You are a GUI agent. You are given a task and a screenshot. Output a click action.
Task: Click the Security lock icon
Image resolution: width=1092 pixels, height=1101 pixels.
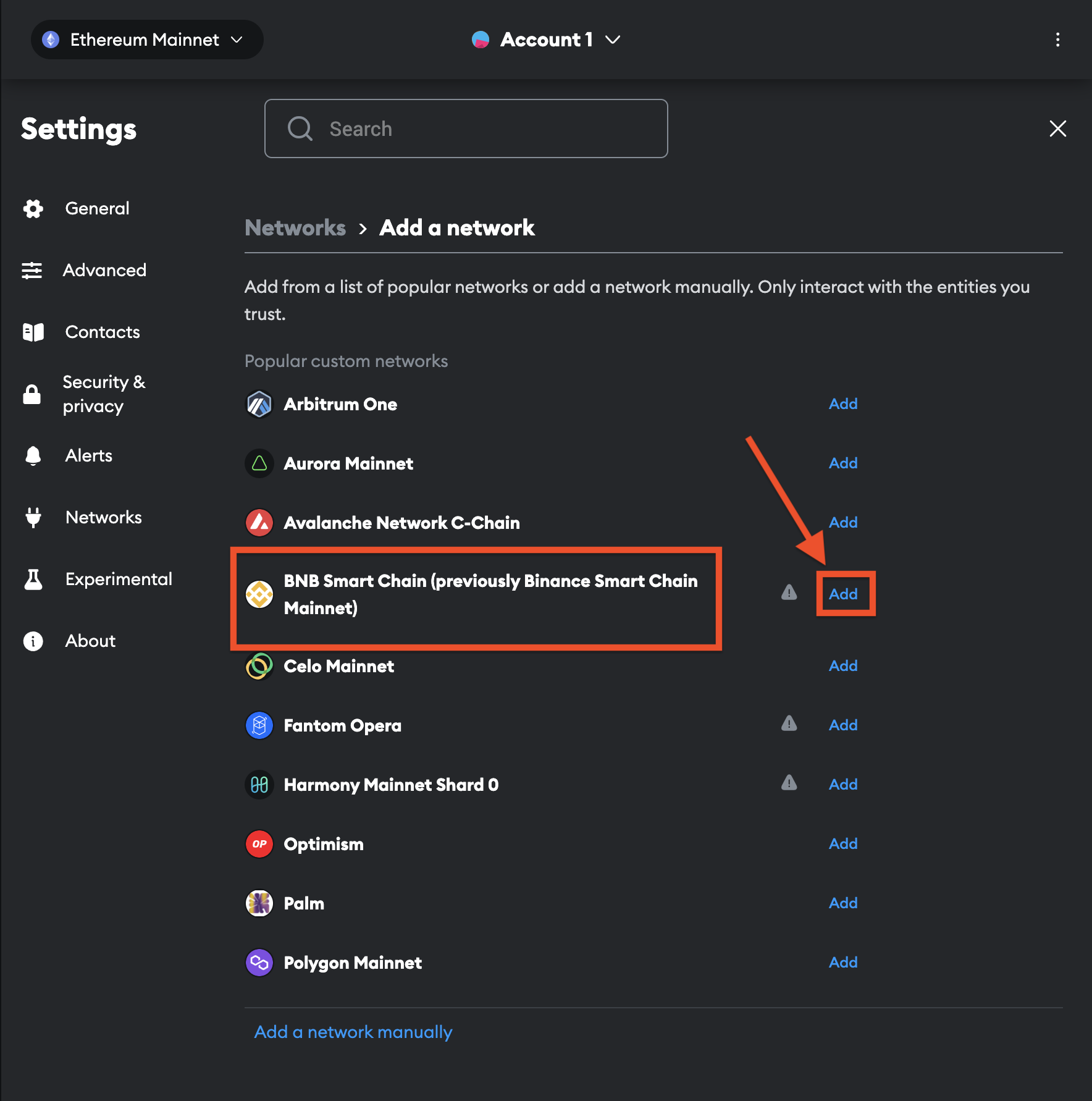32,394
